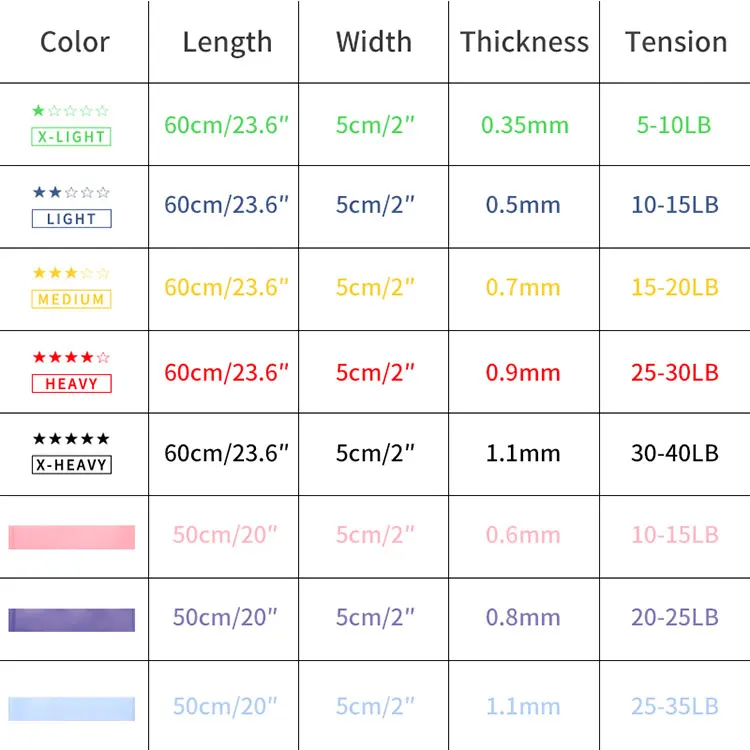
Task: Click the 5-10LB tension value
Action: point(674,125)
